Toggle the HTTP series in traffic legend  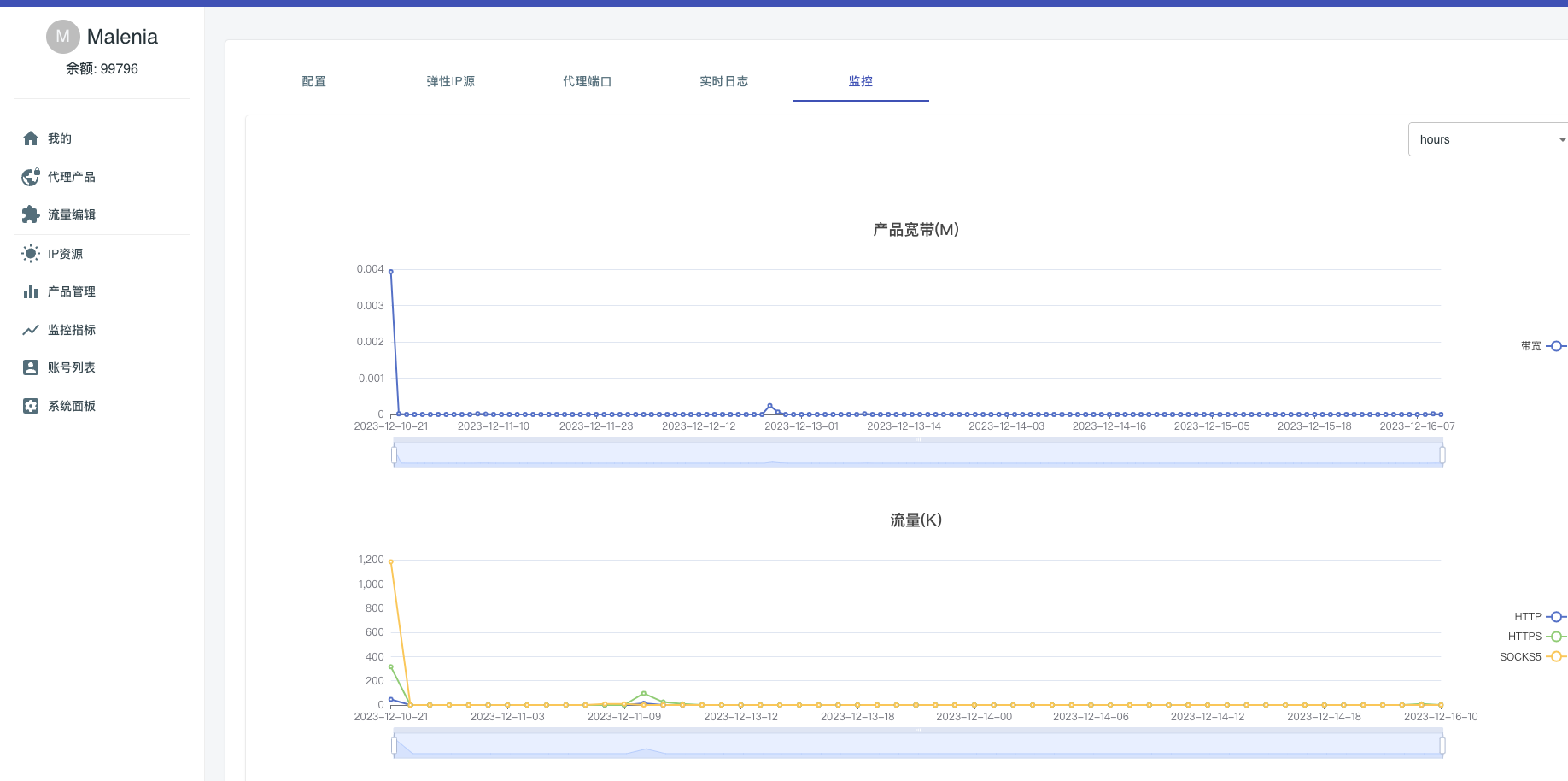[1541, 617]
